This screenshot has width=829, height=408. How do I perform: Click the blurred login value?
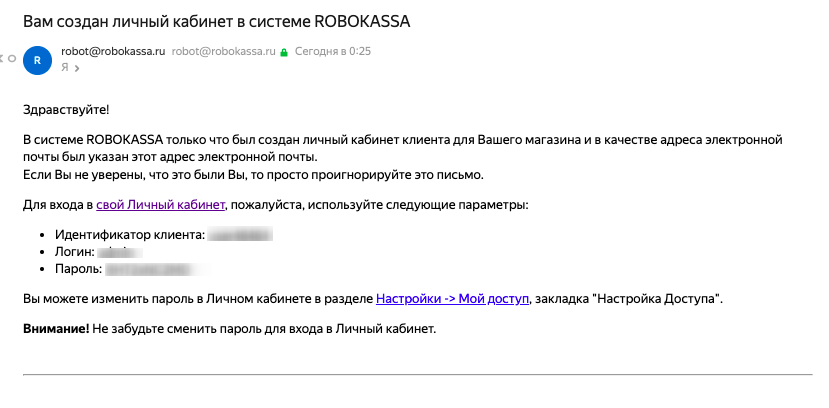pos(118,252)
